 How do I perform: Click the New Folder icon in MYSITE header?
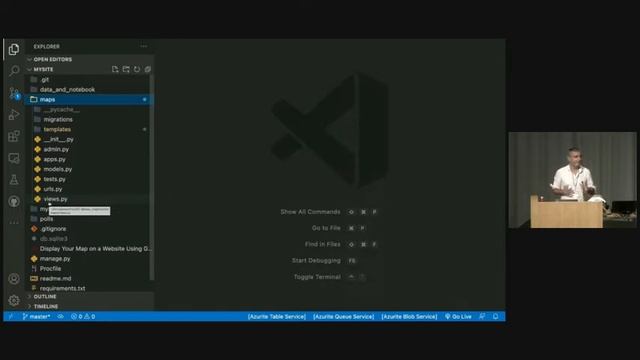coord(126,69)
